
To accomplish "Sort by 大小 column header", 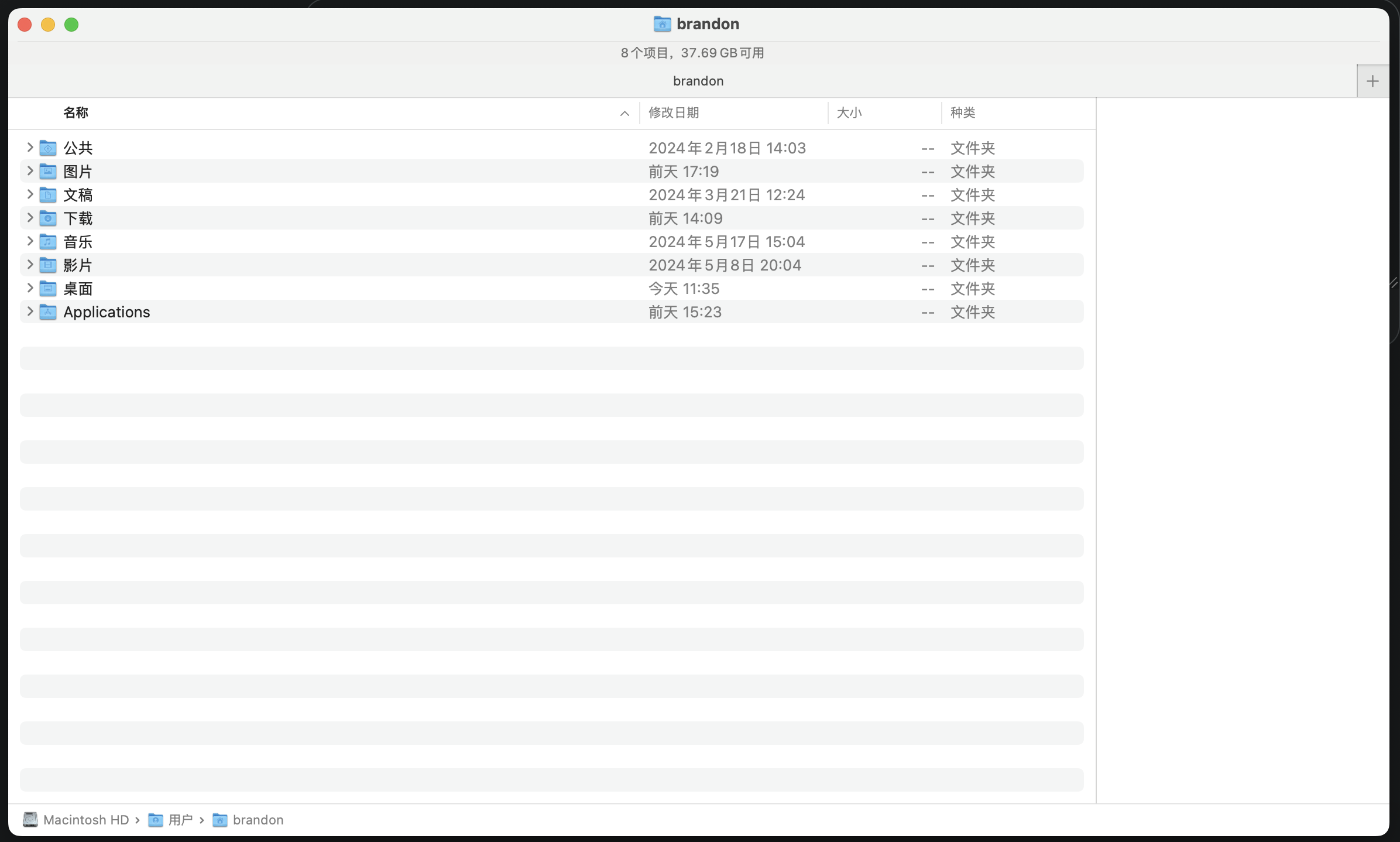I will pyautogui.click(x=849, y=112).
